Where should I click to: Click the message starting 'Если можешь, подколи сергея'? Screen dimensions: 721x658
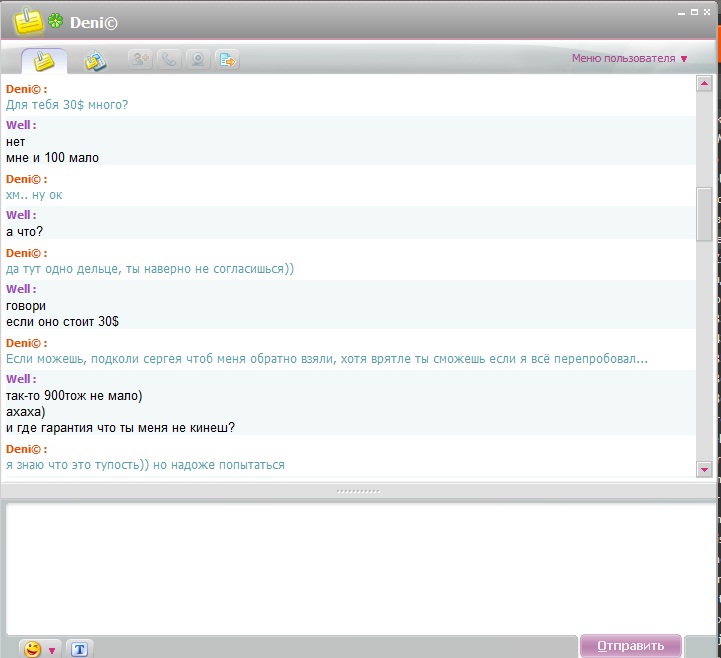coord(327,359)
